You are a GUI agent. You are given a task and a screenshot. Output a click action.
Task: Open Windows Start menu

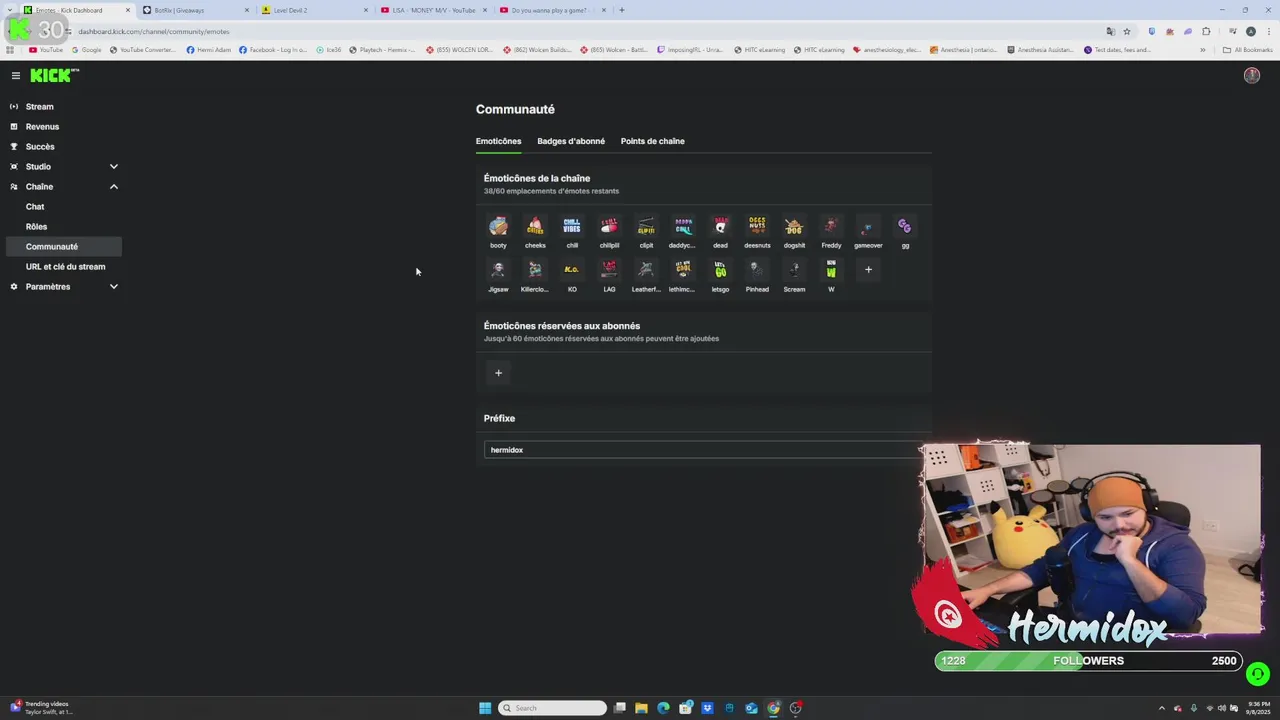(x=485, y=708)
